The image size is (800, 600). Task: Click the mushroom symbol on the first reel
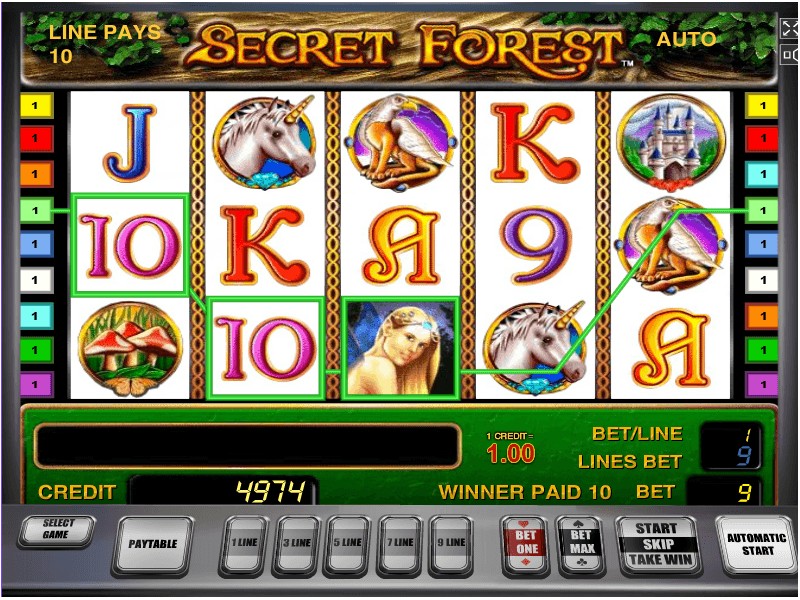tap(130, 348)
